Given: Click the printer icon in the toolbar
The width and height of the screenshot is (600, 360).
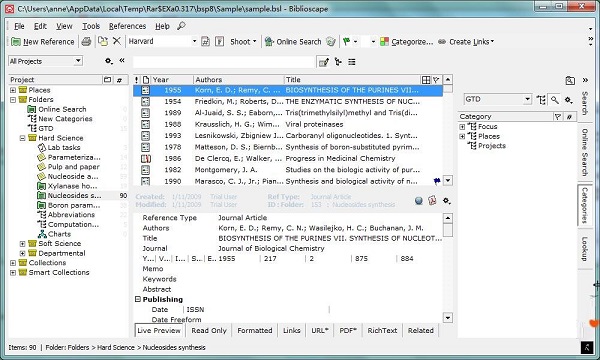Looking at the screenshot, I should (x=86, y=41).
